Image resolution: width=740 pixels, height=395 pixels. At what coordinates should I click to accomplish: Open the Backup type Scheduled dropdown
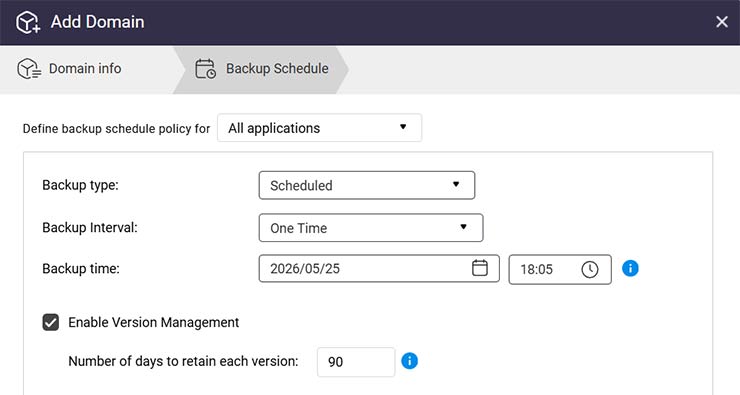tap(367, 185)
